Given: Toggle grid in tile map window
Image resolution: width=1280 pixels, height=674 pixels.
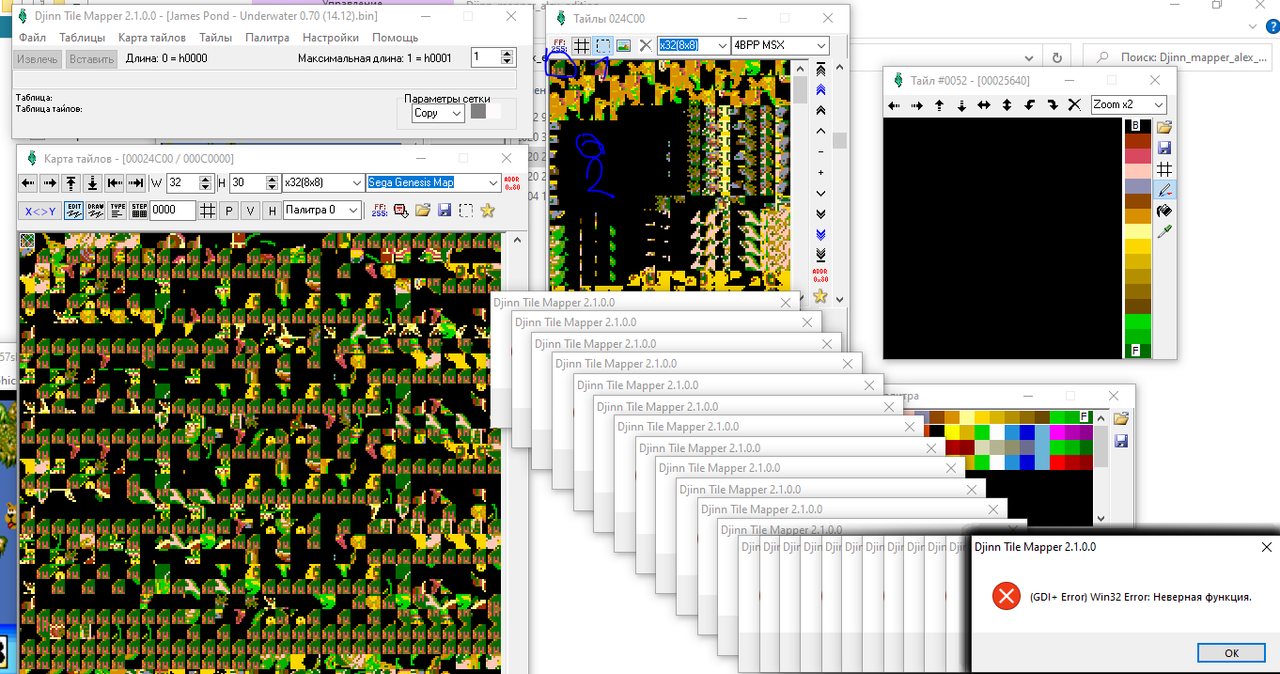Looking at the screenshot, I should pos(207,210).
